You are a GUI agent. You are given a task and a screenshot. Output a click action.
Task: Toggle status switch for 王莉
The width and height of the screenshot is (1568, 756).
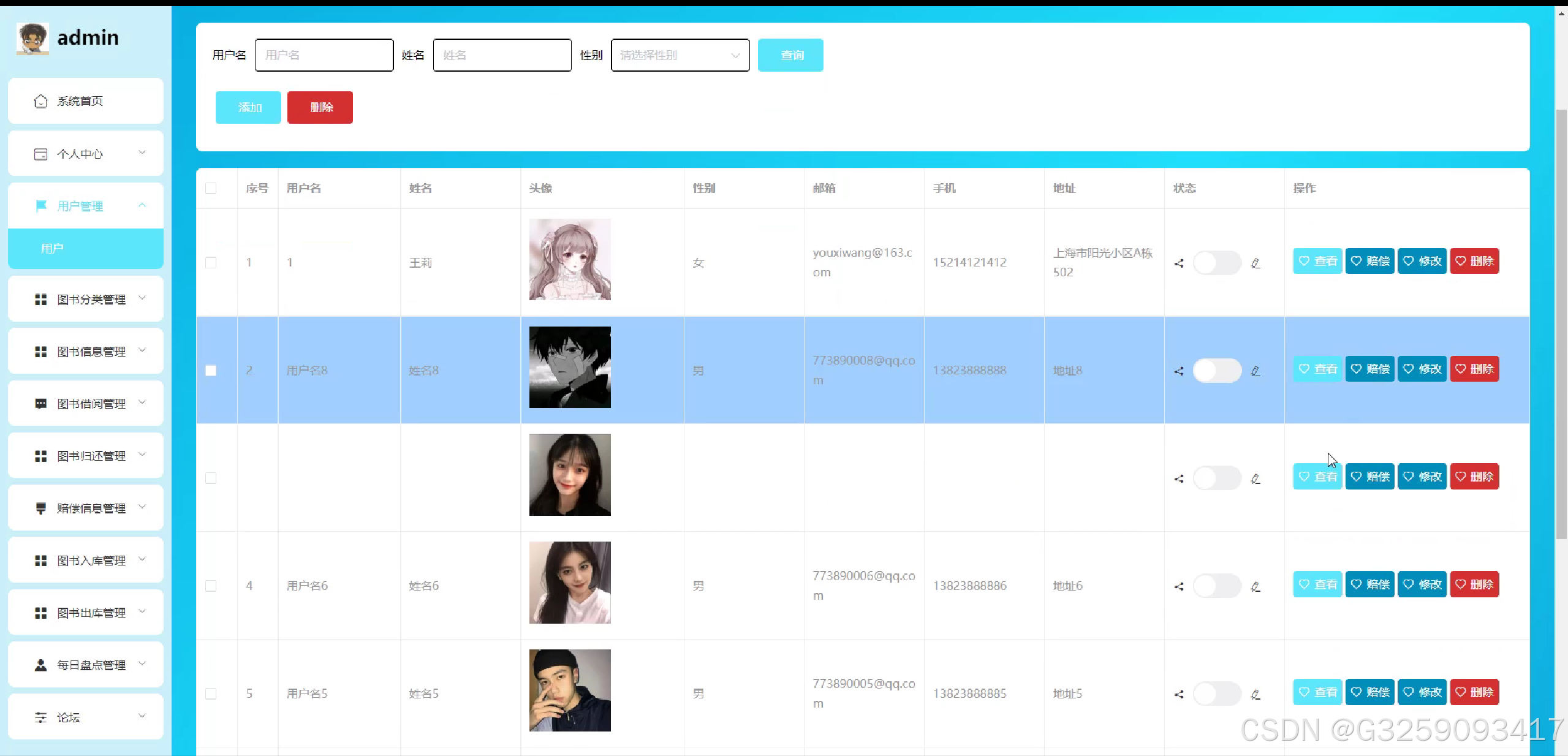(1216, 263)
